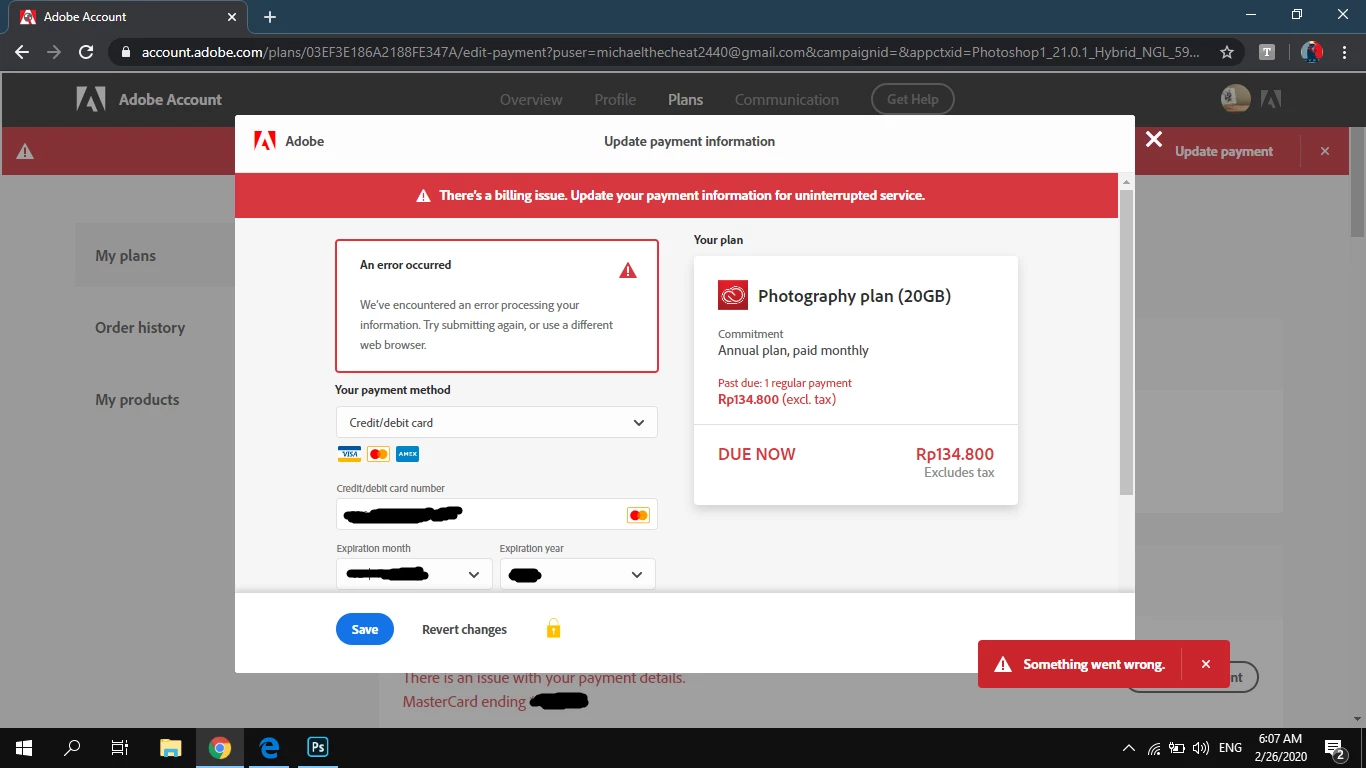The height and width of the screenshot is (768, 1366).
Task: Open Photoshop from the taskbar
Action: tap(317, 747)
